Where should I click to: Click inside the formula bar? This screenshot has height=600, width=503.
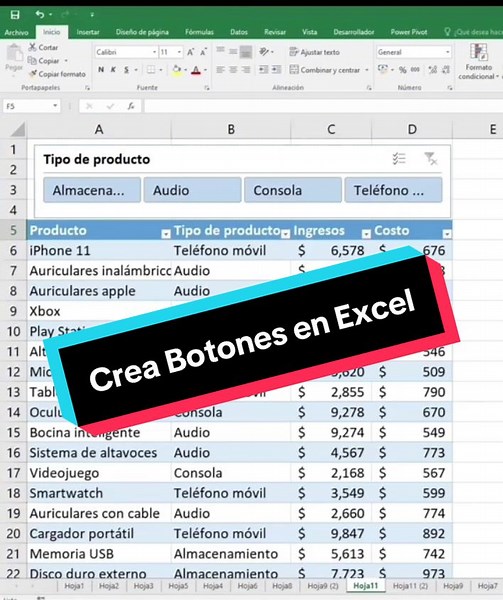point(323,106)
